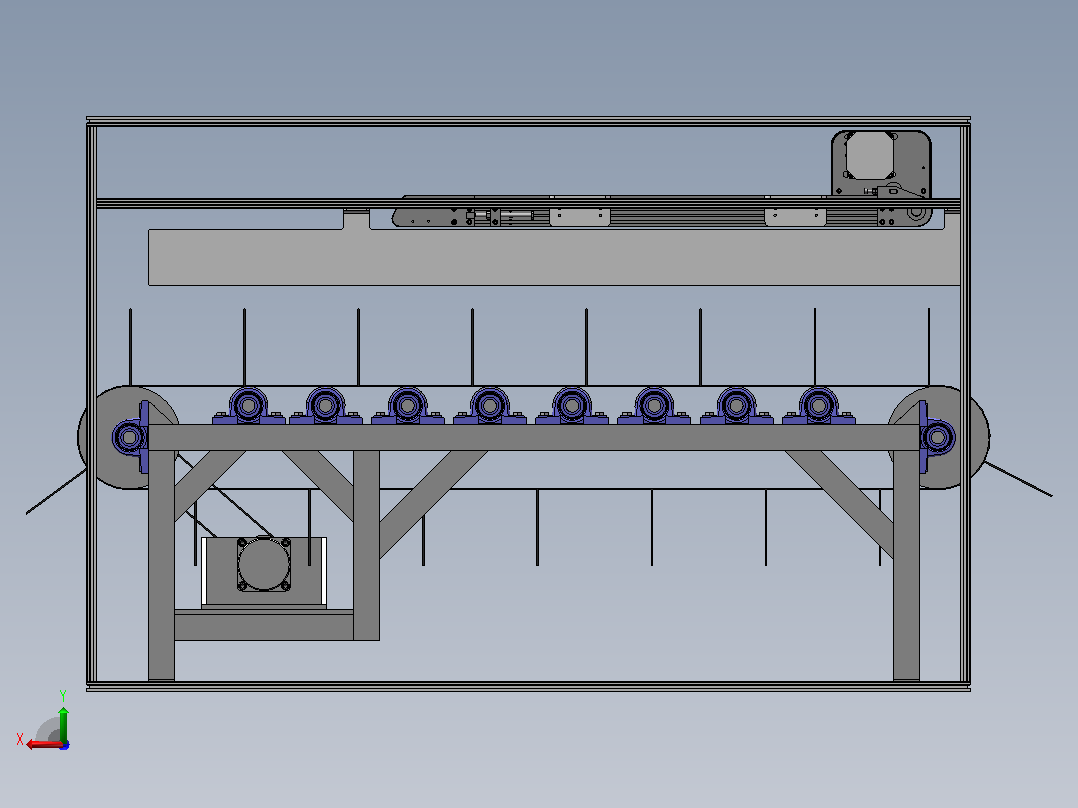Select the large light gray rectangular plate
Viewport: 1078px width, 808px height.
[553, 256]
